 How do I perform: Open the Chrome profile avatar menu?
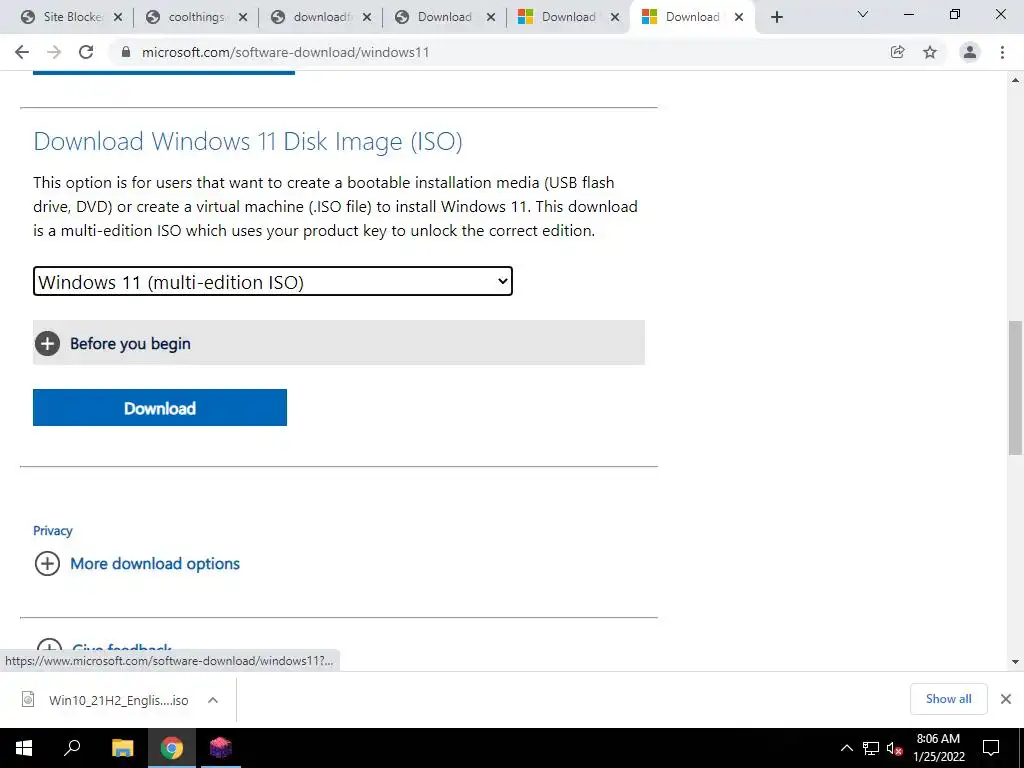(970, 52)
